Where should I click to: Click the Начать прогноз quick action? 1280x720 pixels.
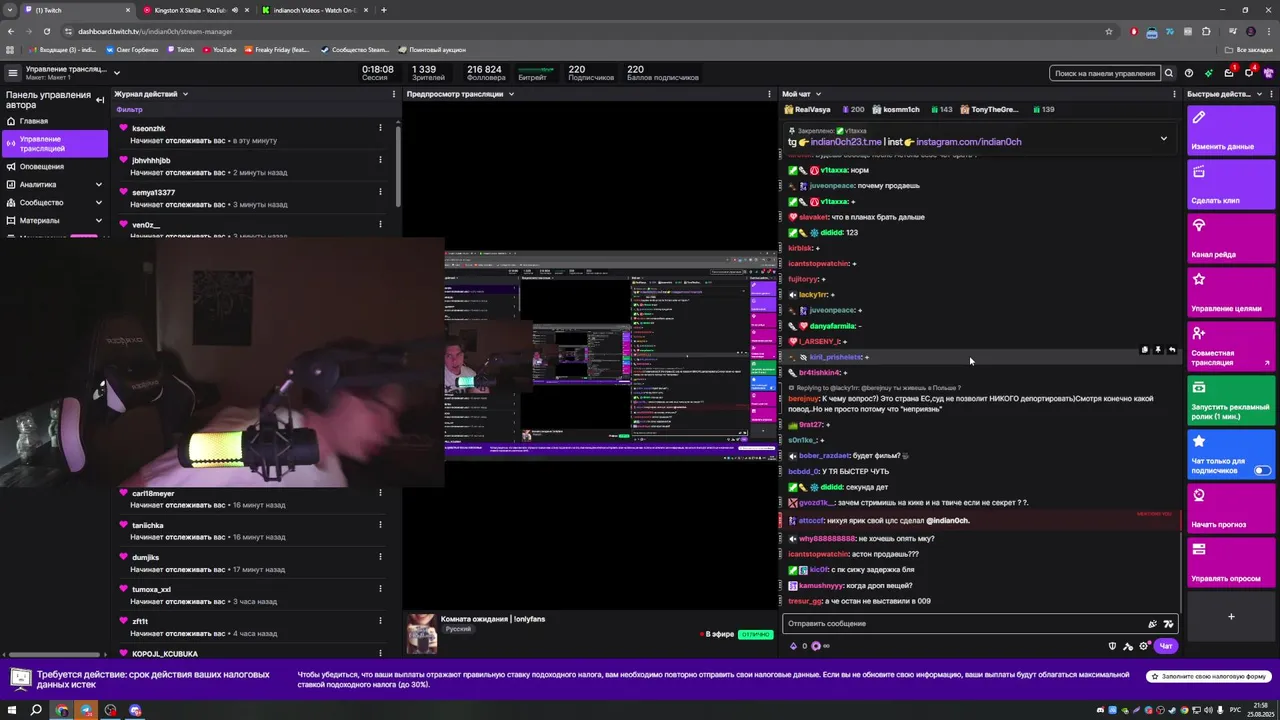pos(1231,507)
